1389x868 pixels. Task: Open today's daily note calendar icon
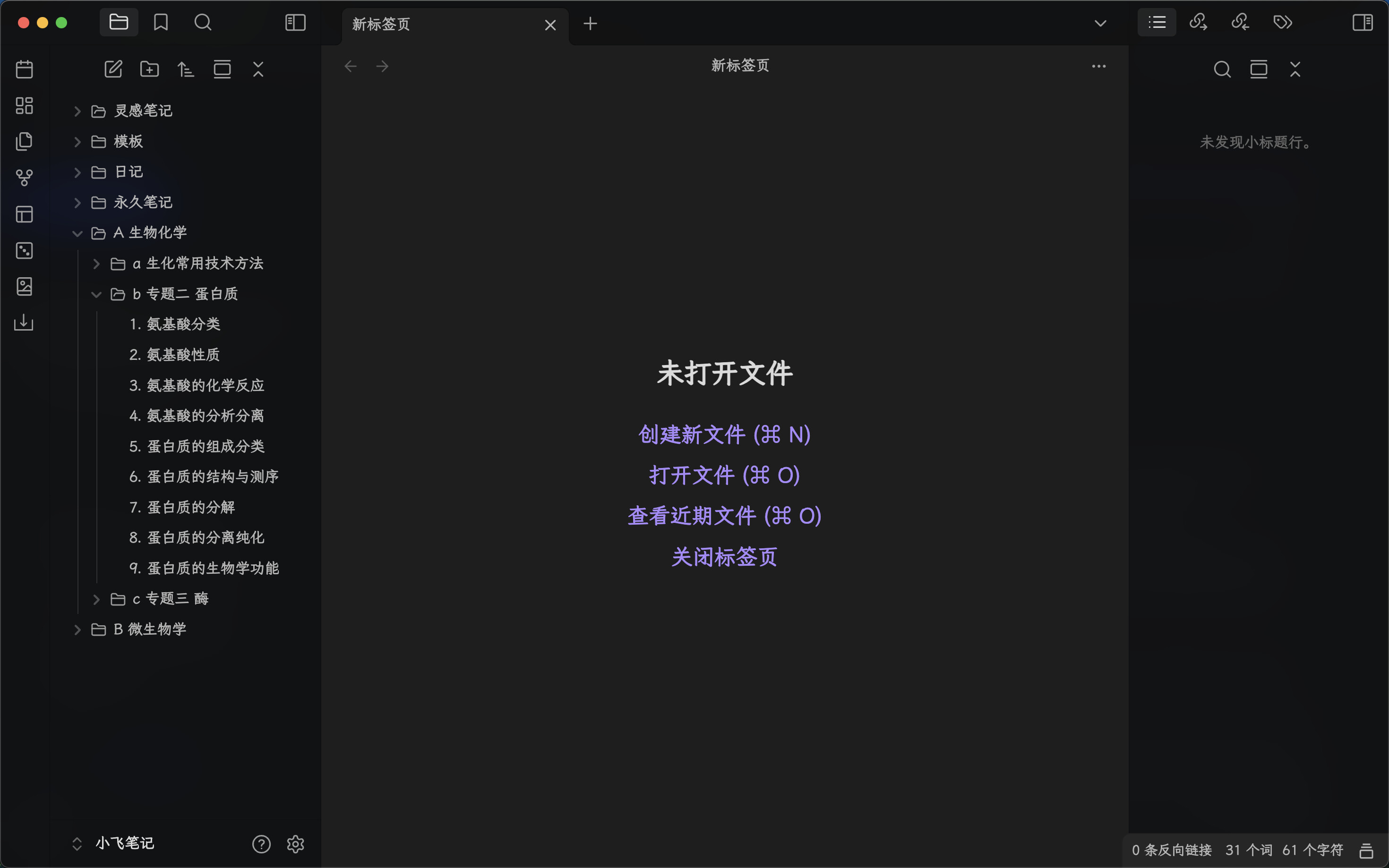[x=24, y=69]
